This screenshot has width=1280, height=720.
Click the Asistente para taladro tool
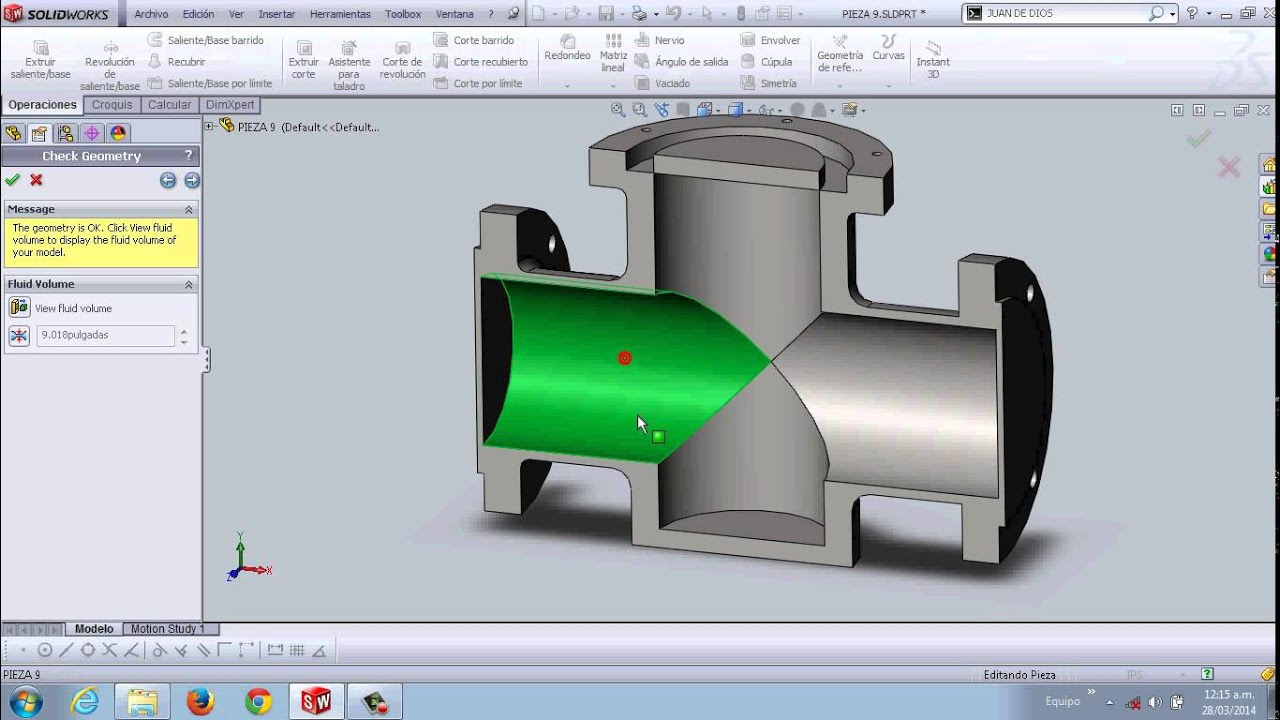[349, 66]
